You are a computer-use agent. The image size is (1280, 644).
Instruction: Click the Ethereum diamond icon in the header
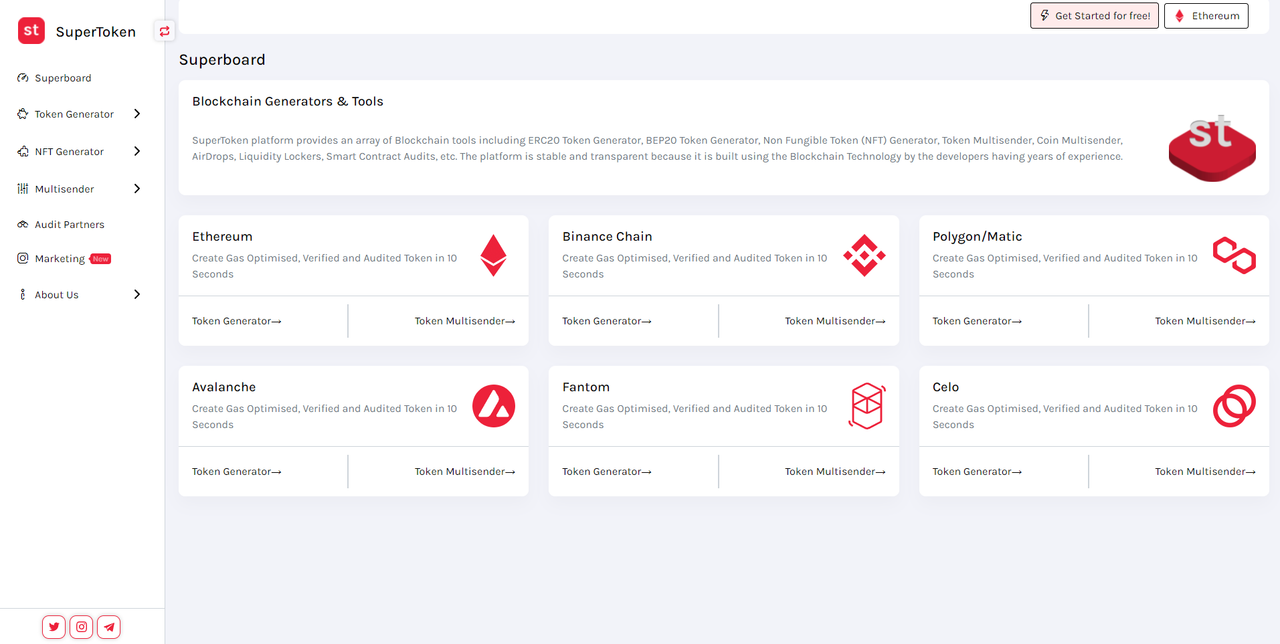pos(1179,16)
